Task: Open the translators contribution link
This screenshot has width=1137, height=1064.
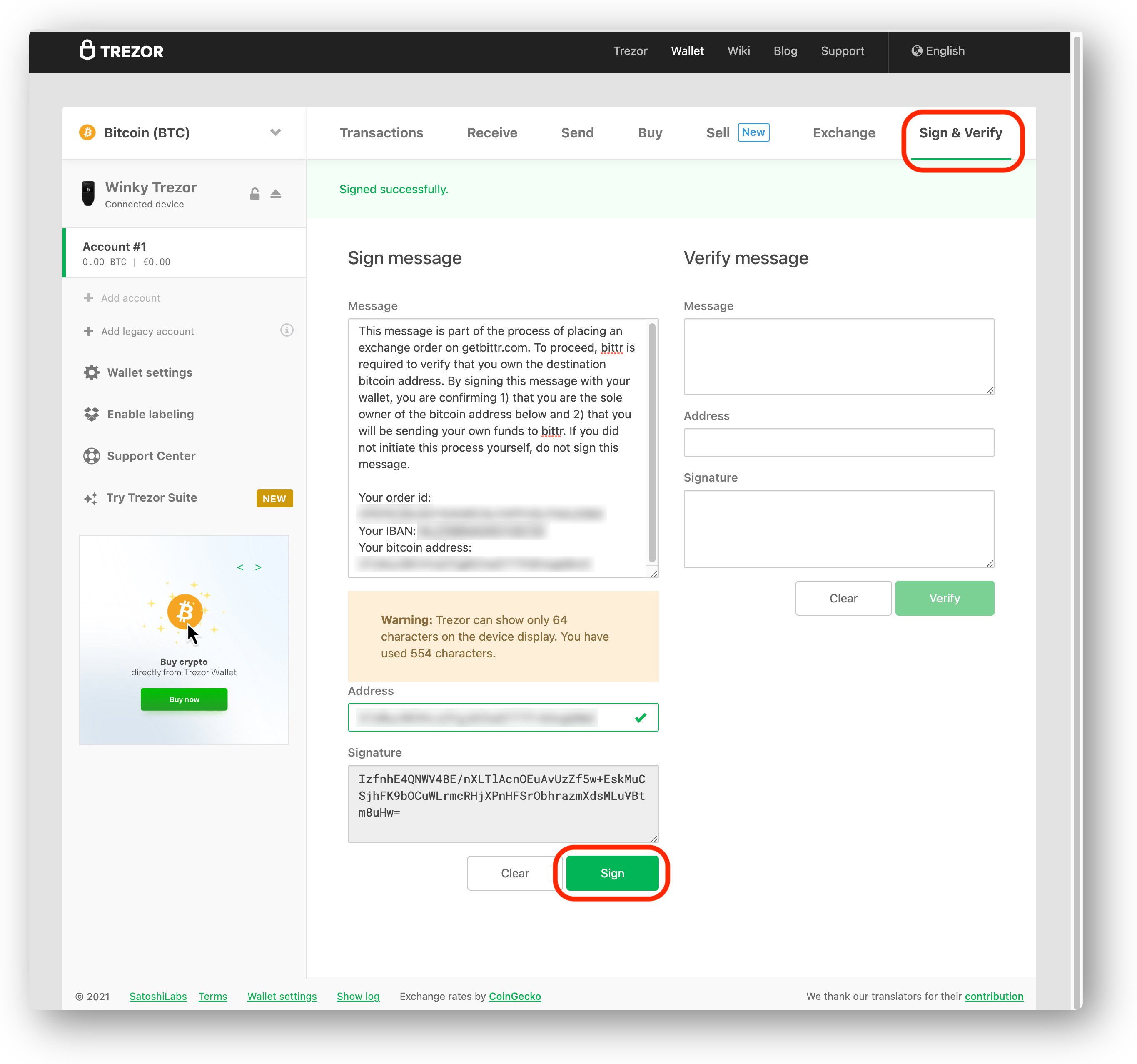Action: [994, 996]
